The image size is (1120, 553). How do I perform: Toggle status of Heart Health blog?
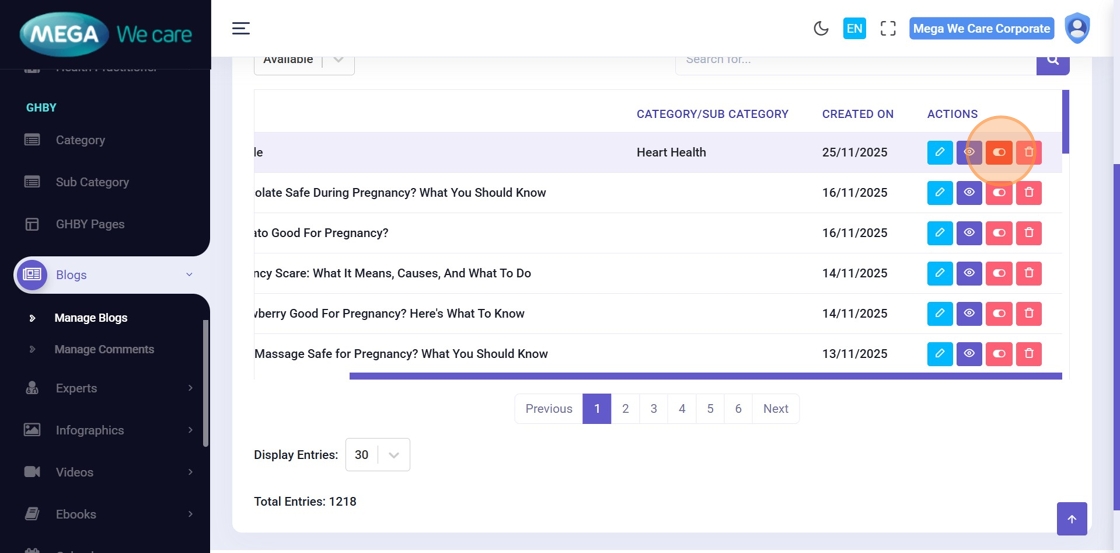pos(999,152)
